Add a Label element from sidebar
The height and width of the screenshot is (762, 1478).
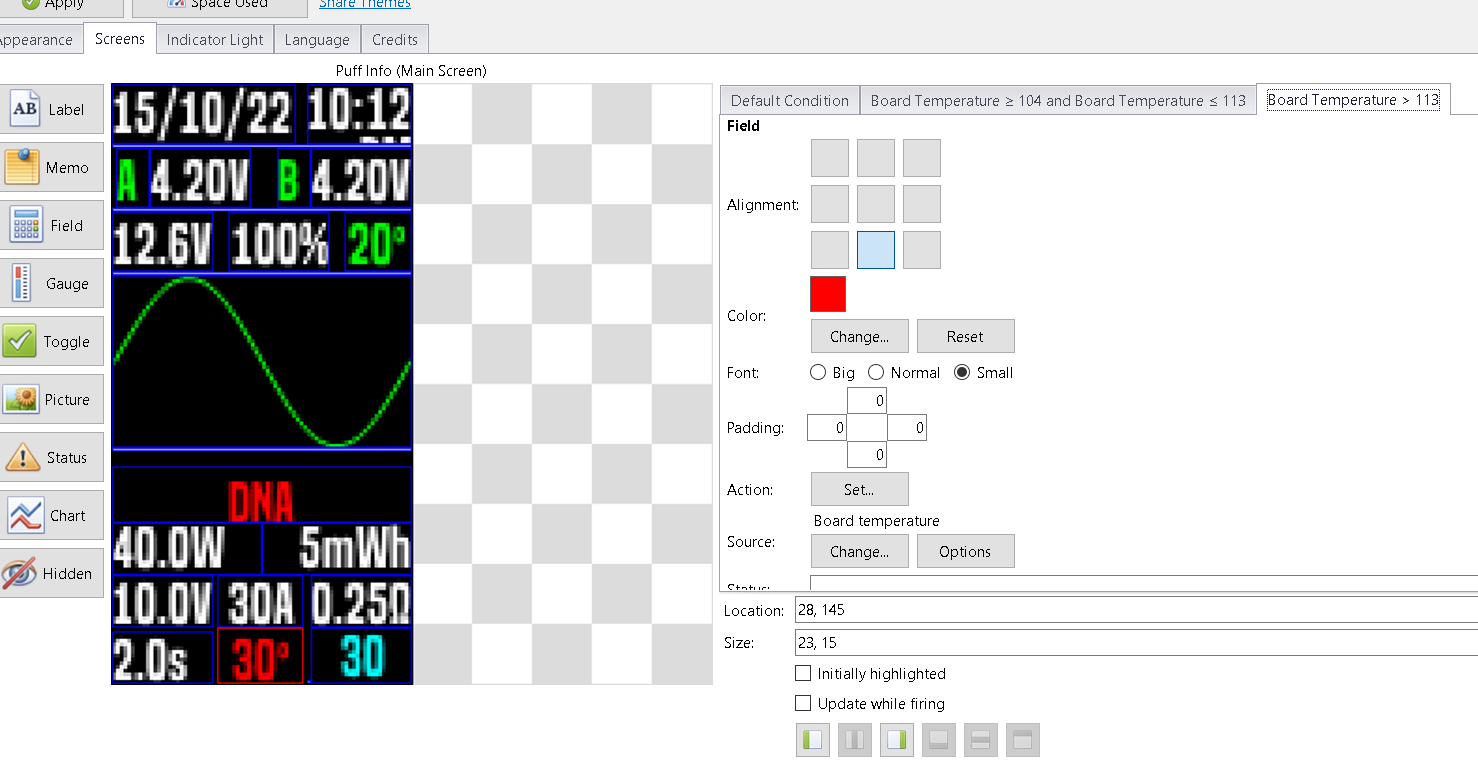(x=52, y=110)
